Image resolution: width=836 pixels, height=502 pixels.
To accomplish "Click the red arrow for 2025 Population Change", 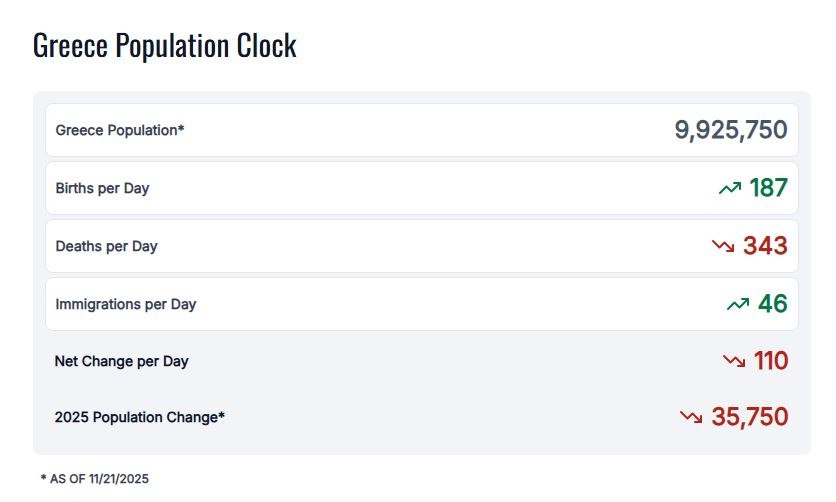I will (691, 417).
